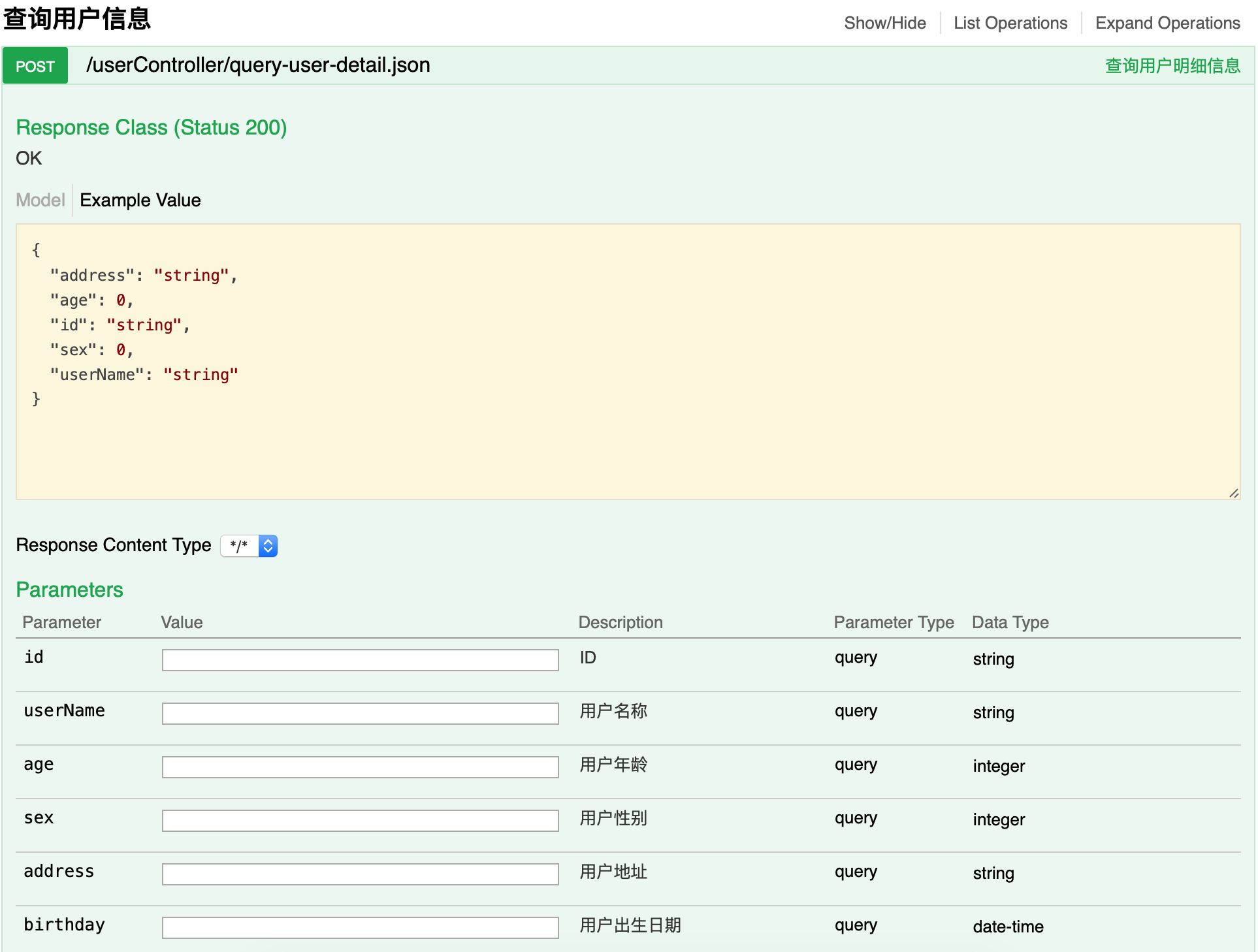1258x952 pixels.
Task: Click inside the example JSON response box
Action: point(628,362)
